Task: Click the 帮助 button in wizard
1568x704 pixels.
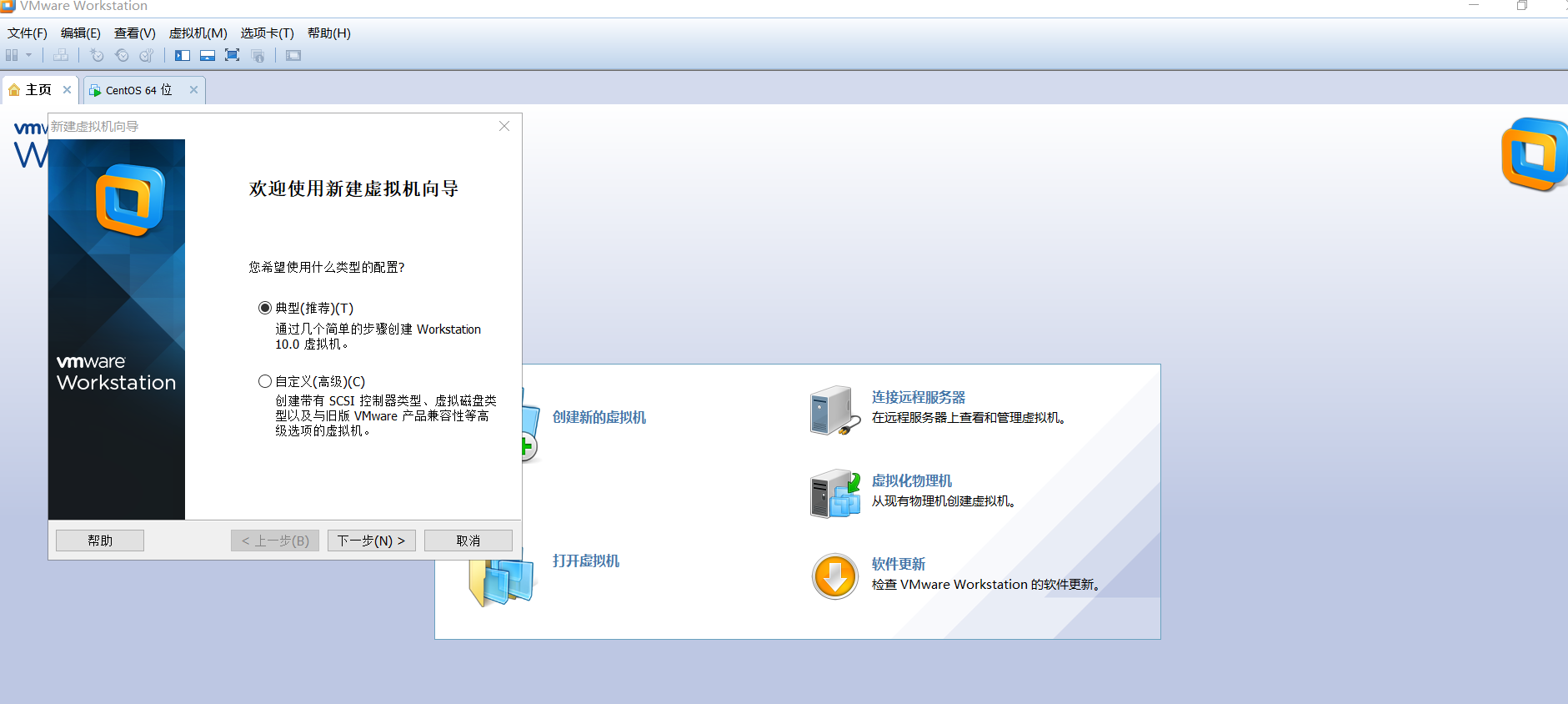Action: [x=100, y=541]
